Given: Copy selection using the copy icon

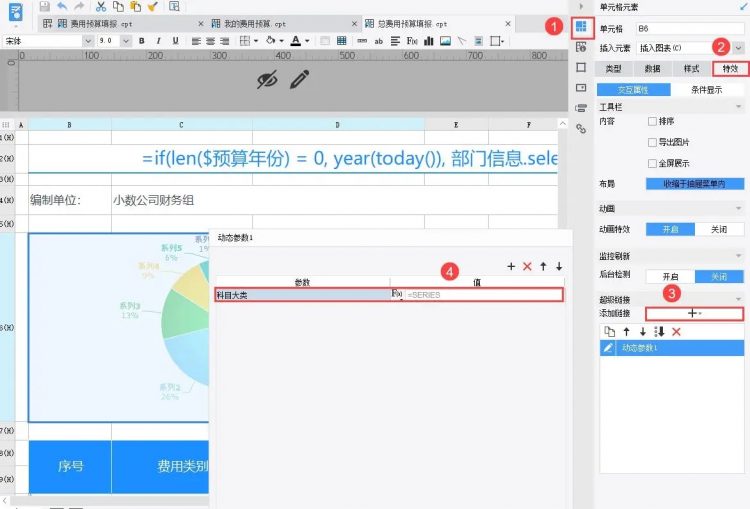Looking at the screenshot, I should click(118, 6).
